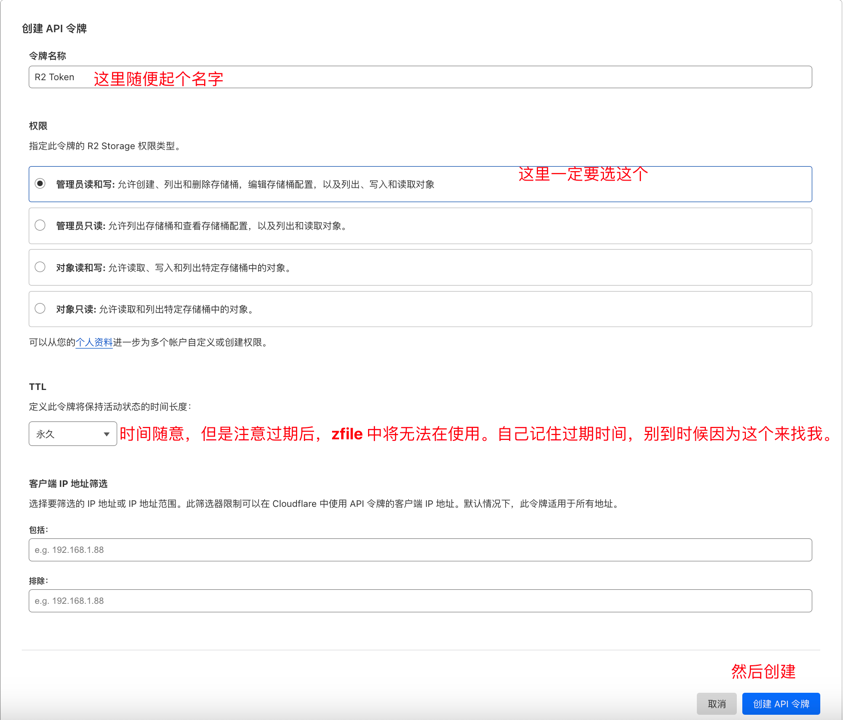Click the 创建 API 令牌 button
Screen dimensions: 843x720
781,704
